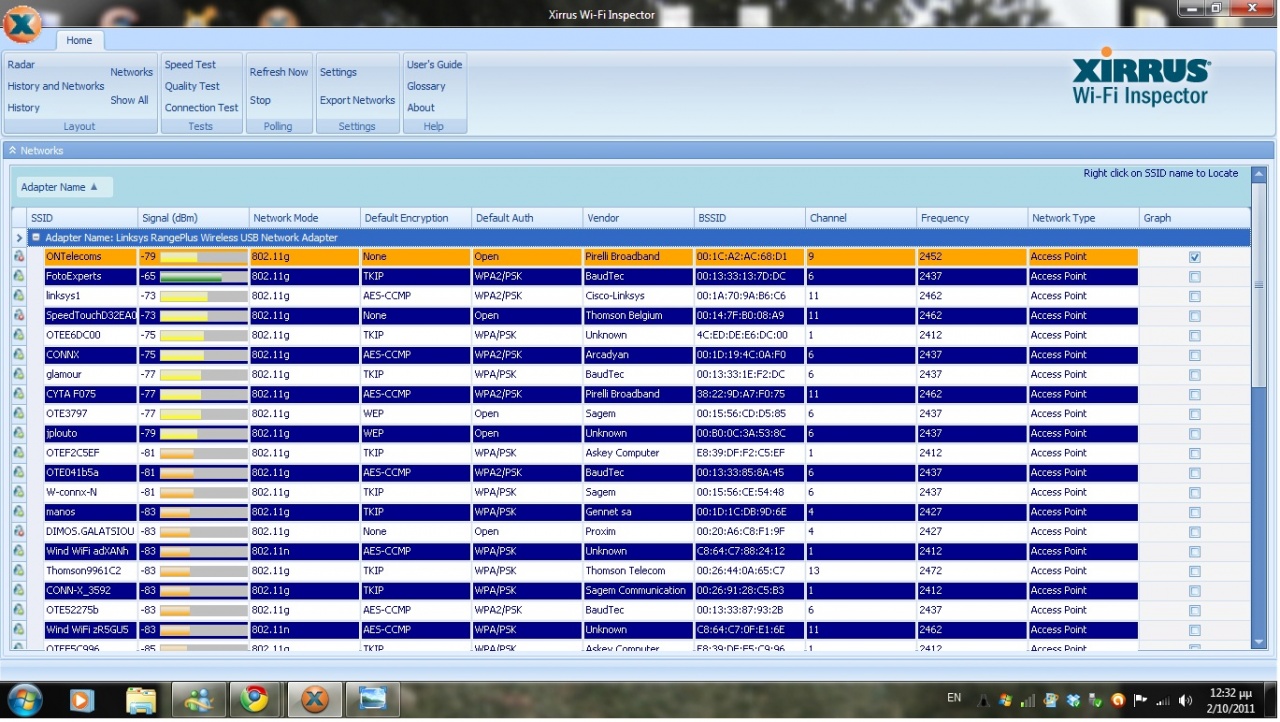Click the network icon beside CONNX row
1280x722 pixels.
18,355
